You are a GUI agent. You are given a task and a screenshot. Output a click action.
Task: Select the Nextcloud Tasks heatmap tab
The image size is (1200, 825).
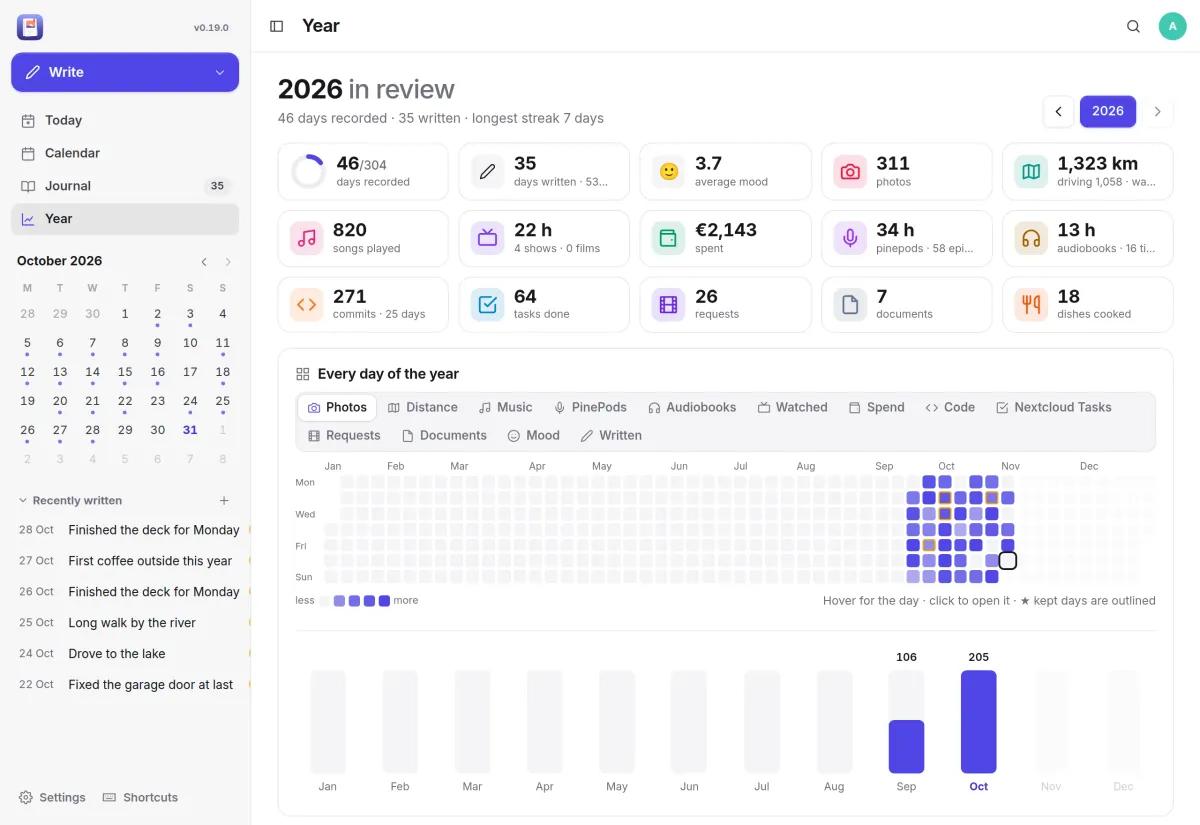click(1054, 408)
